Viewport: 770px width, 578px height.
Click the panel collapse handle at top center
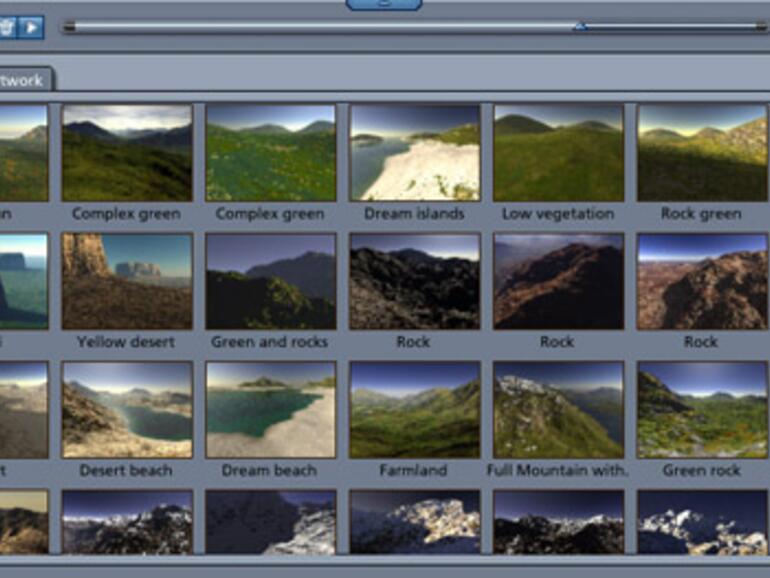384,5
